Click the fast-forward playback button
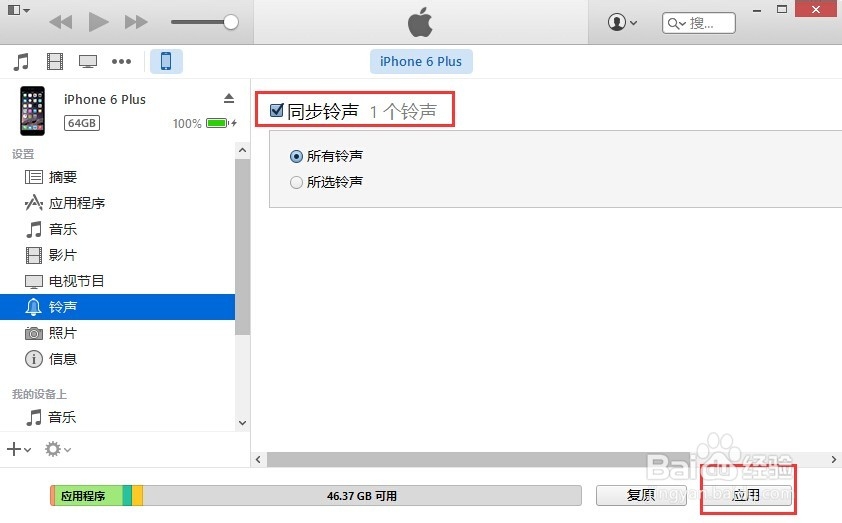The height and width of the screenshot is (523, 842). click(x=136, y=22)
